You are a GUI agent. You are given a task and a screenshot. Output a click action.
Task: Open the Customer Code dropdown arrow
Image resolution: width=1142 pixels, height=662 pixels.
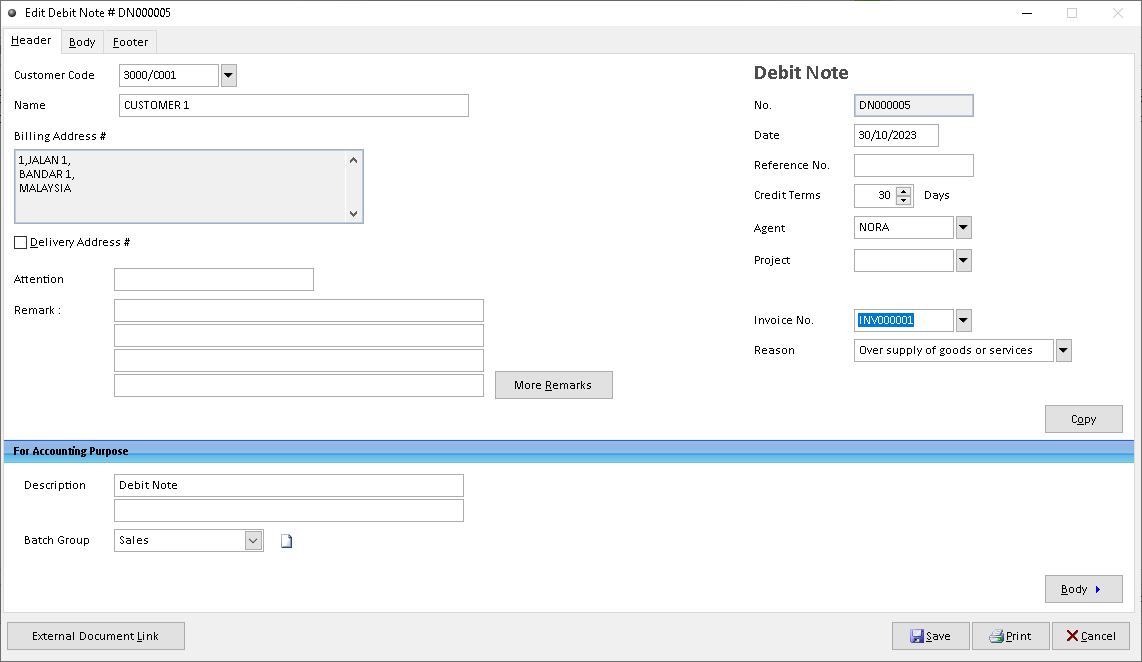click(x=229, y=75)
